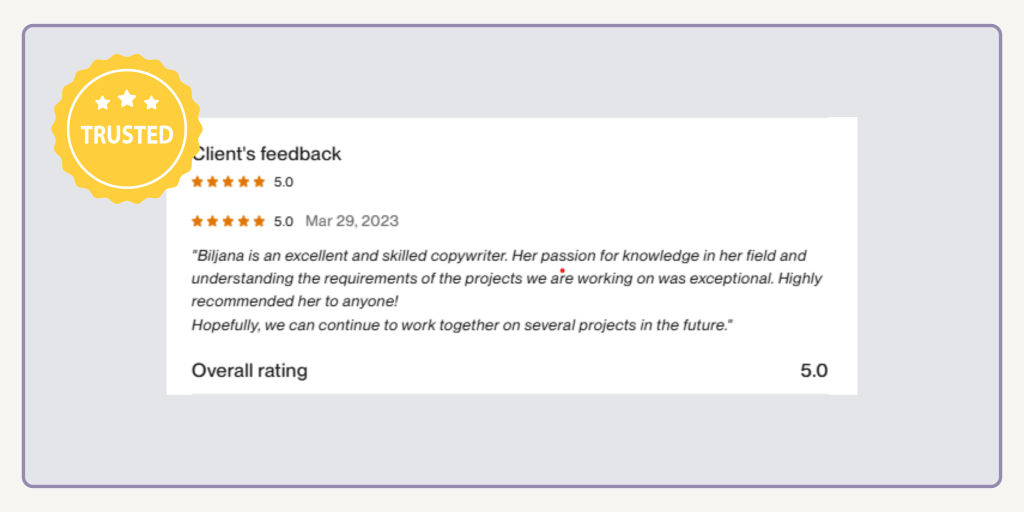1024x512 pixels.
Task: Click the fourth star beside the review date
Action: [x=244, y=221]
